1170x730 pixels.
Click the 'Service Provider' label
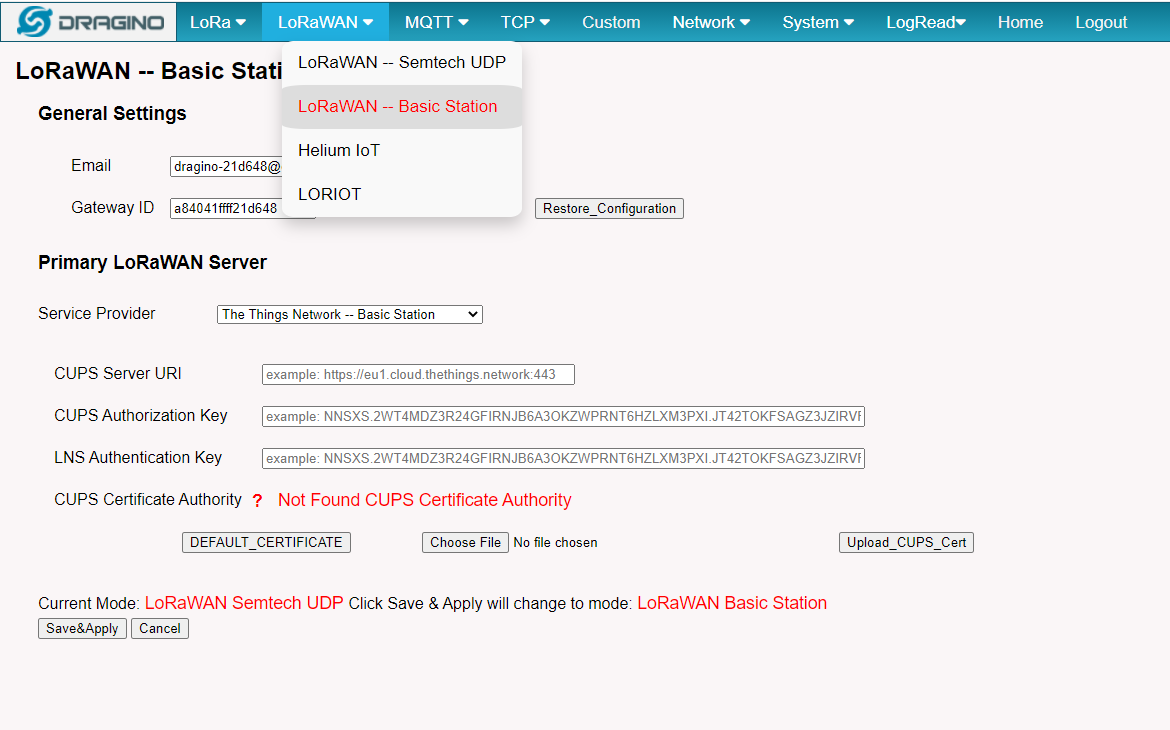click(96, 313)
